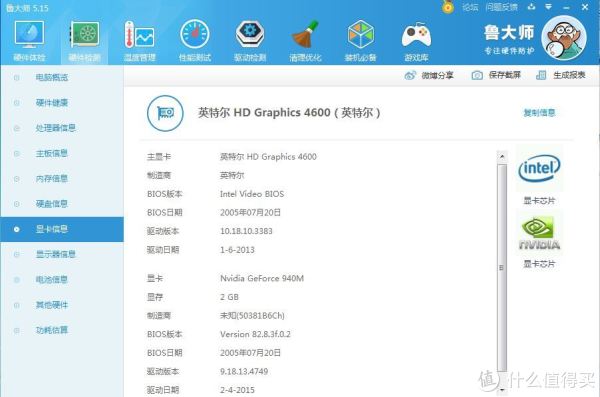Image resolution: width=600 pixels, height=397 pixels.
Task: Switch to 功耗估算 sidebar item
Action: click(52, 330)
